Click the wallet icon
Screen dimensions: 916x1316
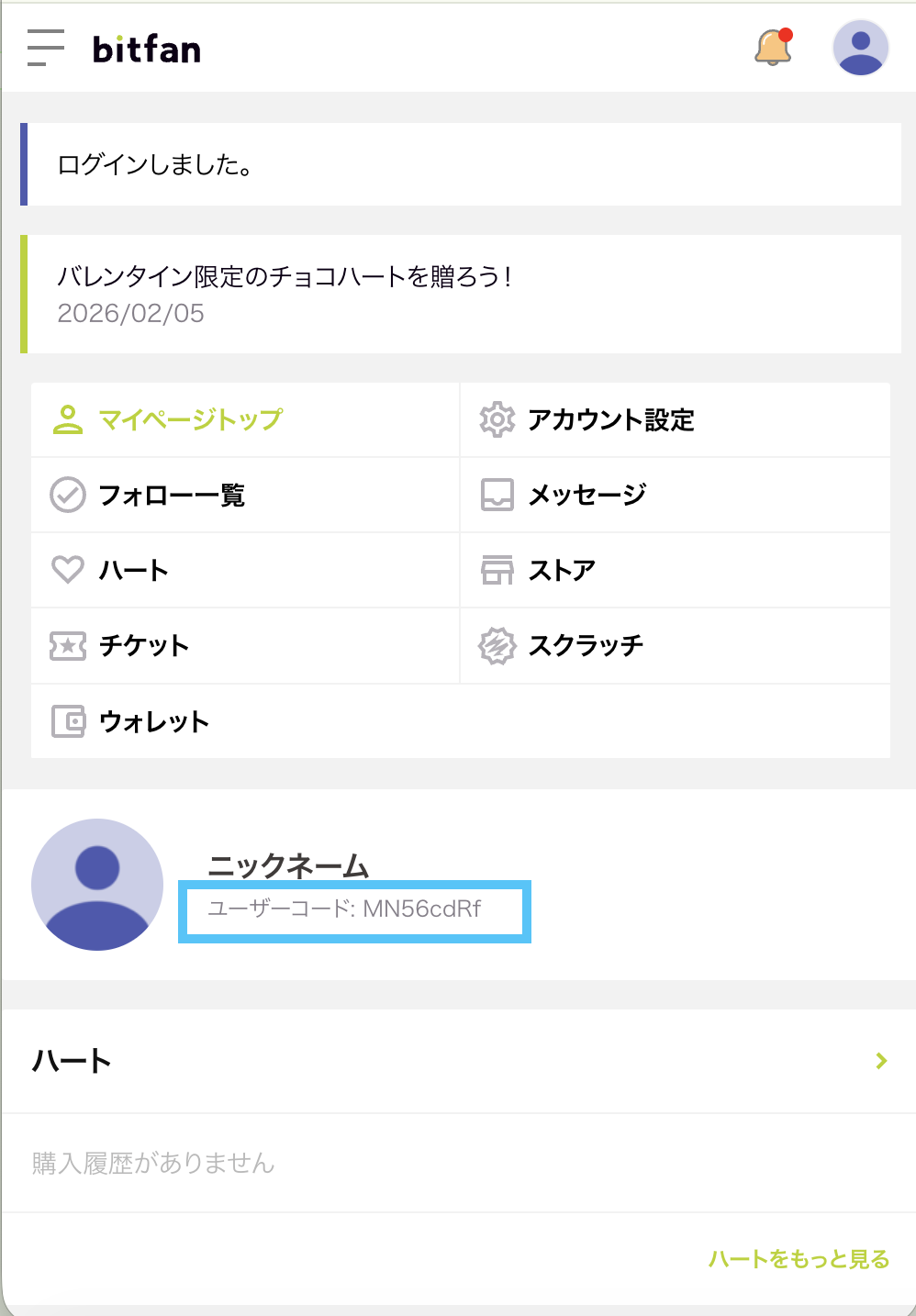click(68, 721)
